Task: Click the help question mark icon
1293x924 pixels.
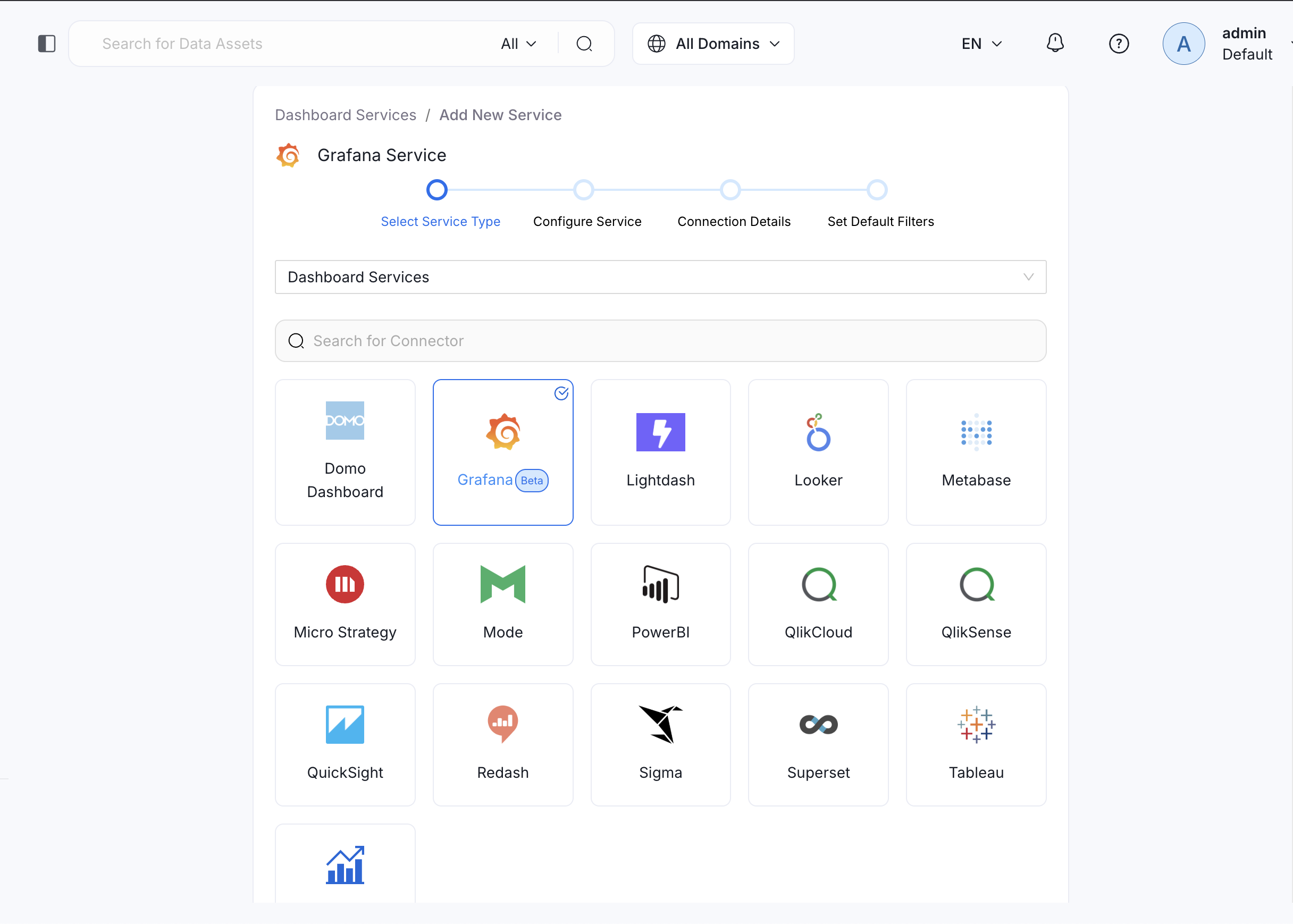Action: (x=1119, y=43)
